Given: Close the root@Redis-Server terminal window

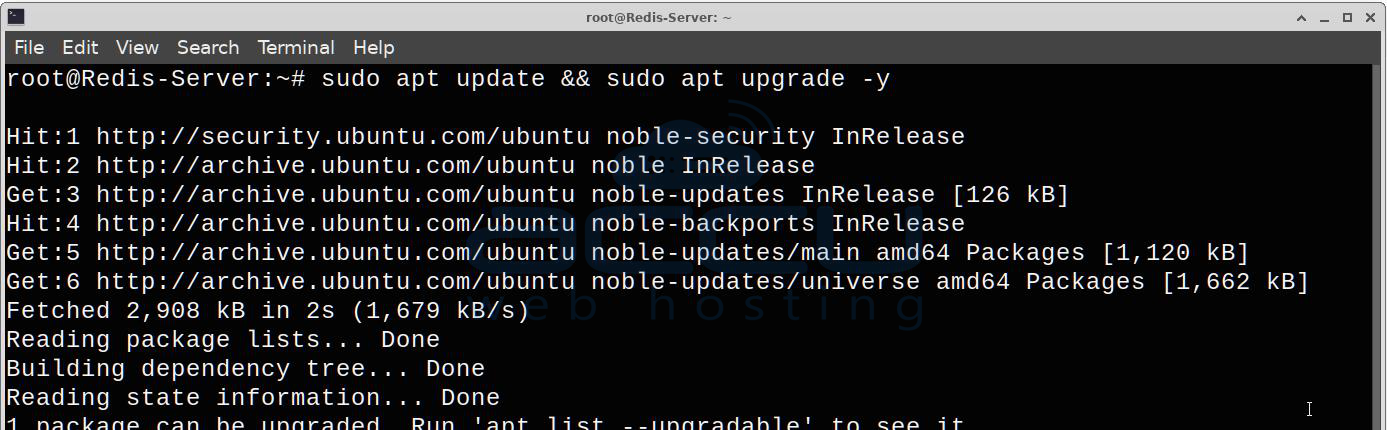Looking at the screenshot, I should (1368, 17).
